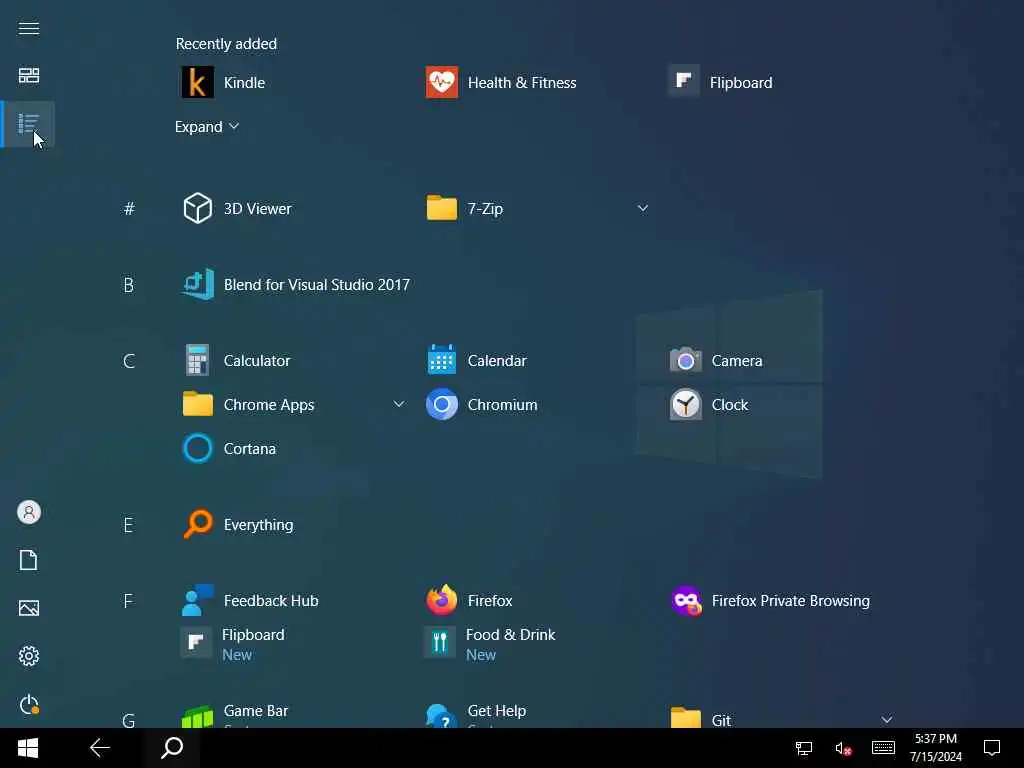Screen dimensions: 1024x768
Task: Open the network status tray icon
Action: pos(804,748)
